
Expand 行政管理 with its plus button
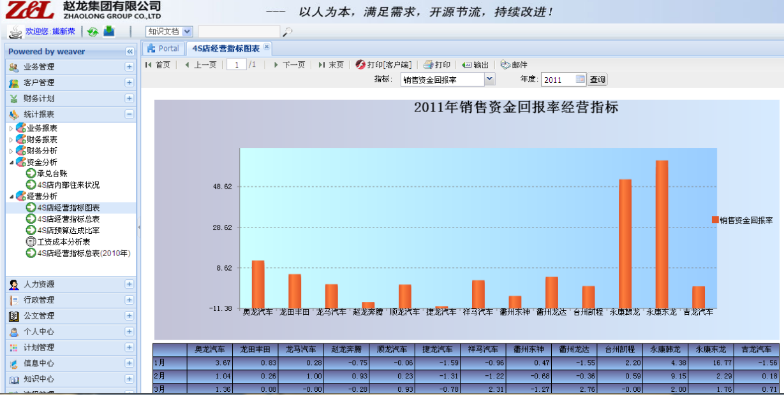(x=129, y=300)
